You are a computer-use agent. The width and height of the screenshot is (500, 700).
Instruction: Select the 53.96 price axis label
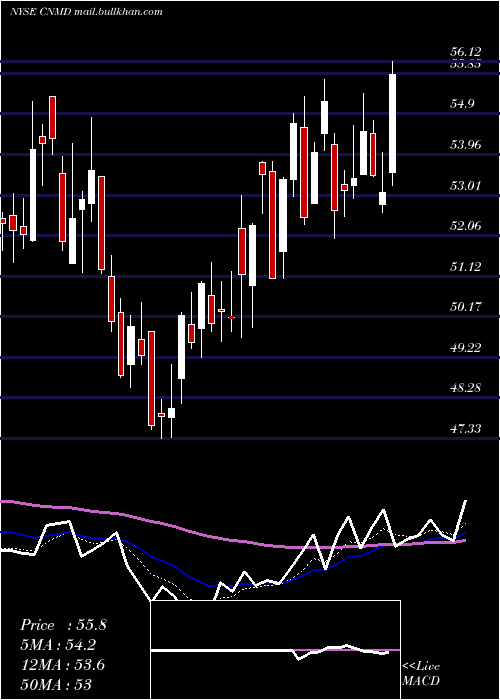pos(466,145)
